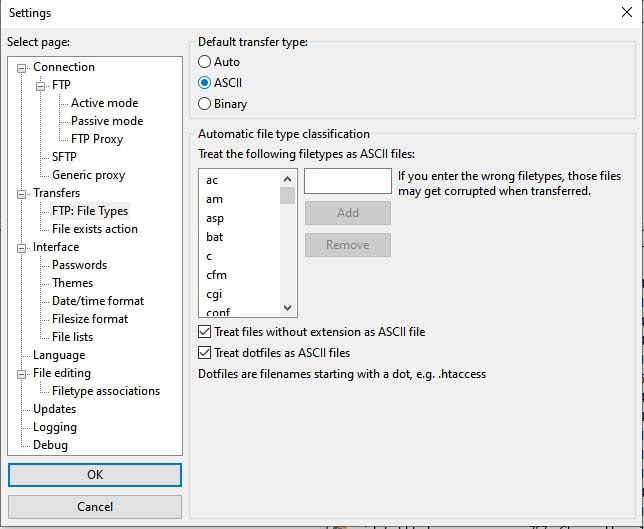Image resolution: width=644 pixels, height=529 pixels.
Task: Click the filetype list scroll down arrow
Action: coord(288,309)
